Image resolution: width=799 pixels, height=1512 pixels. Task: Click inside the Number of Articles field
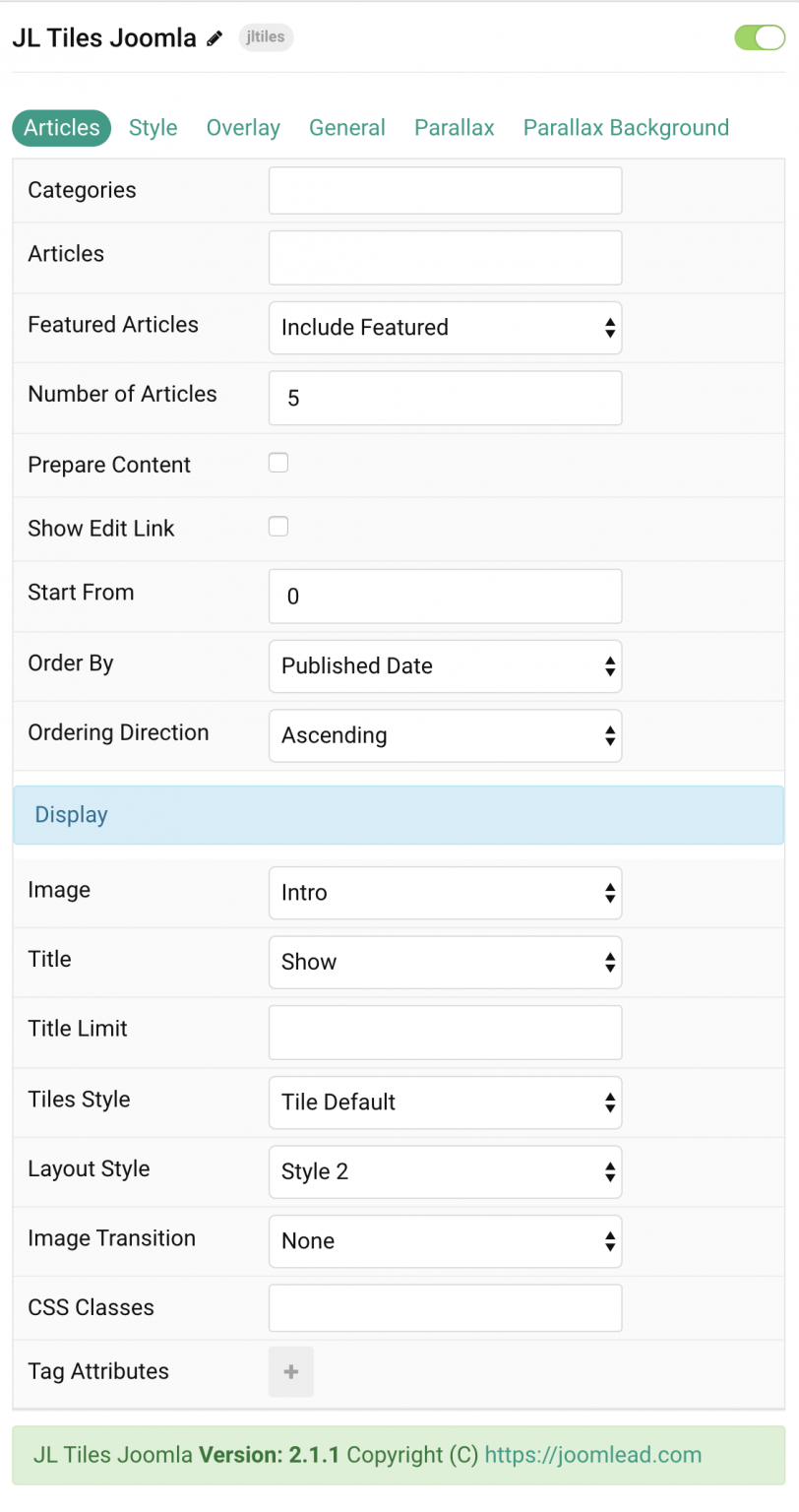445,398
